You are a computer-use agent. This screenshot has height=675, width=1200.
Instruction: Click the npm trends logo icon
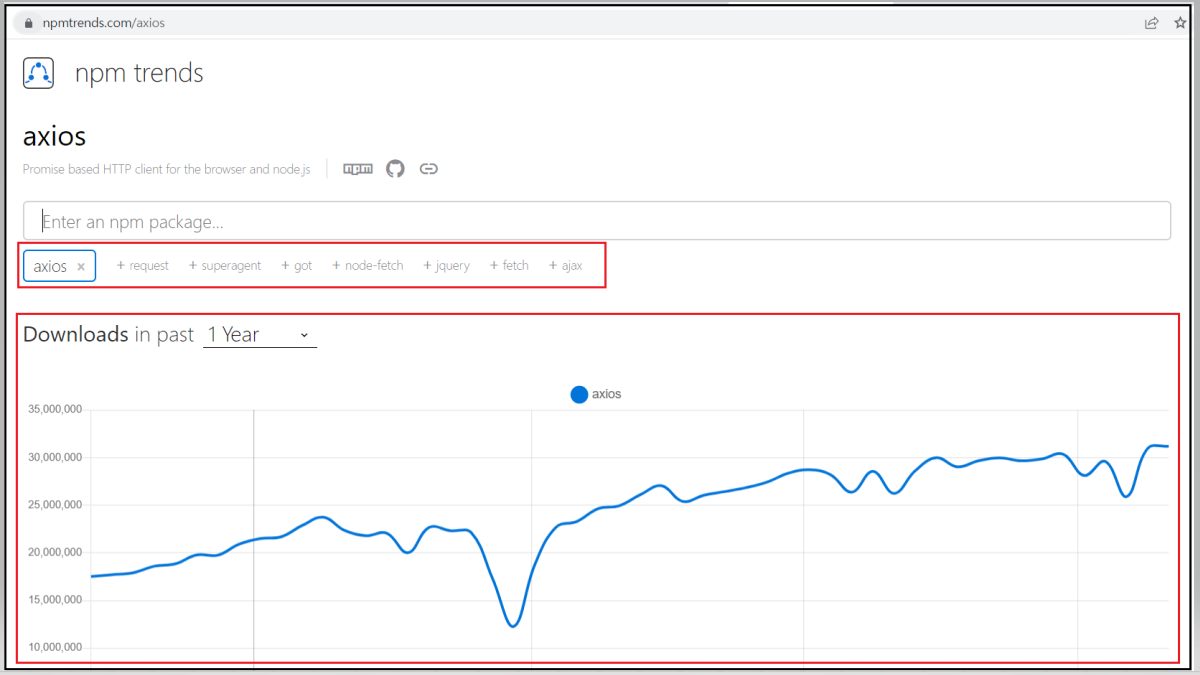(x=38, y=73)
